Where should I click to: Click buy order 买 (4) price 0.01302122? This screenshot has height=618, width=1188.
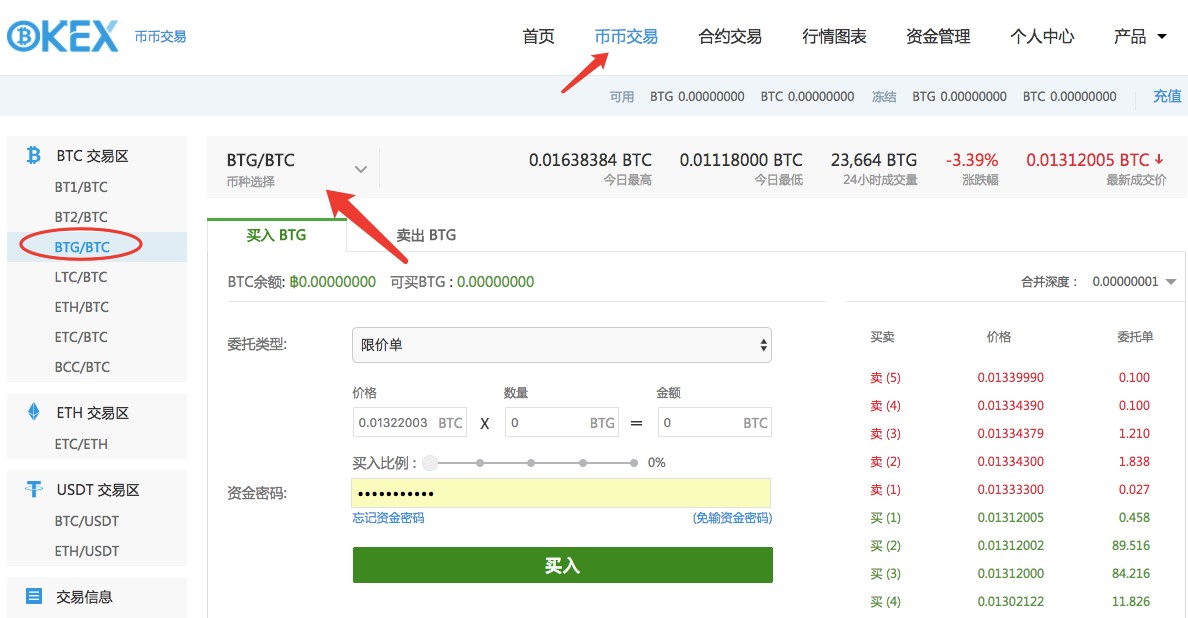[x=1011, y=601]
